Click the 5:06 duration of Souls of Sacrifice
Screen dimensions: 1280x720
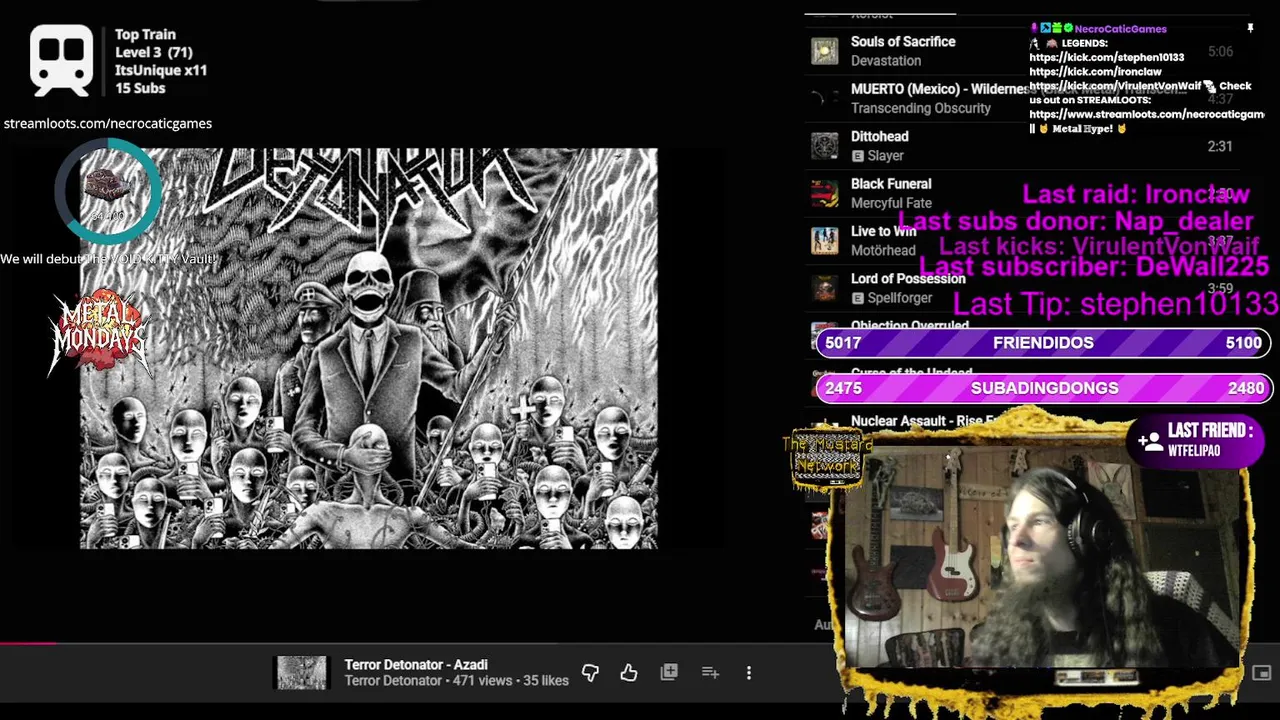[x=1220, y=51]
